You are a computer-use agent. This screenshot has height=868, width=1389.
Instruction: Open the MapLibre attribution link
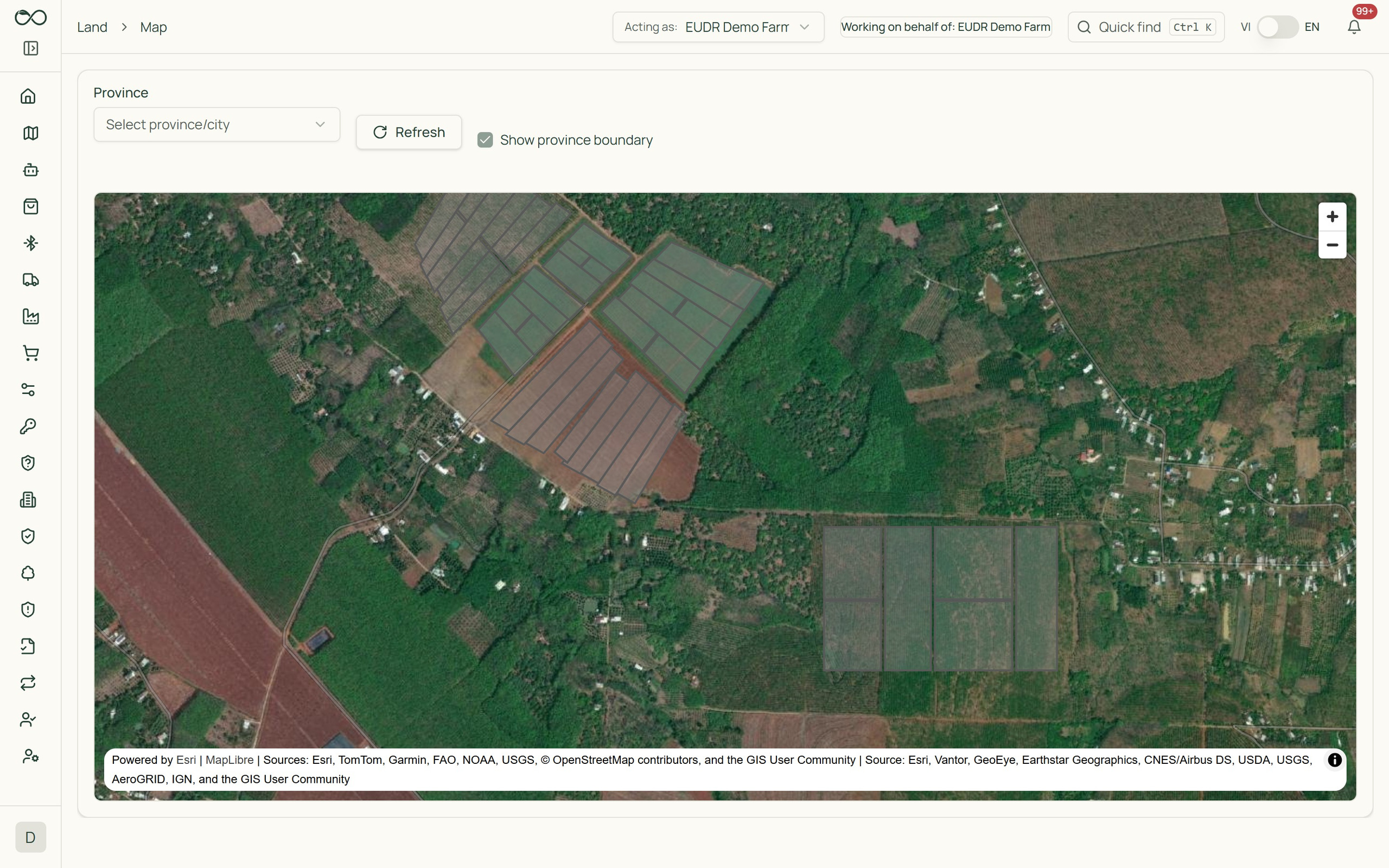230,760
